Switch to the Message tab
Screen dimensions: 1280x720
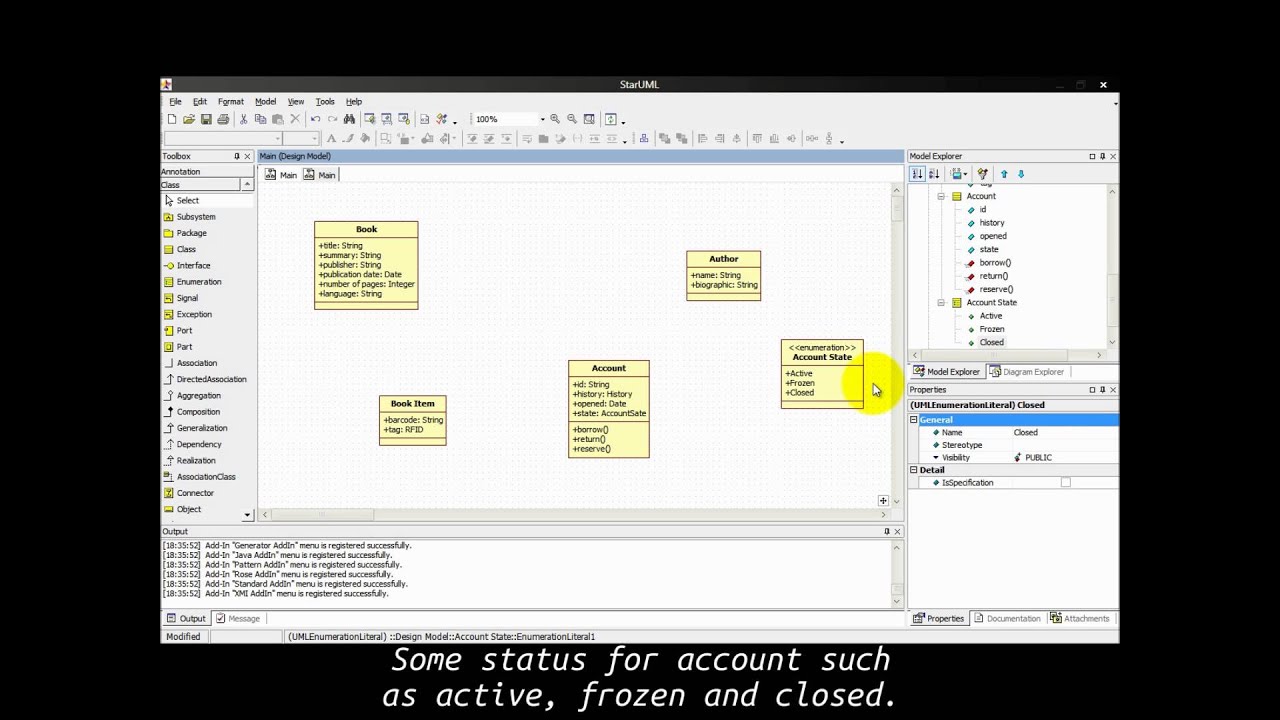coord(238,618)
